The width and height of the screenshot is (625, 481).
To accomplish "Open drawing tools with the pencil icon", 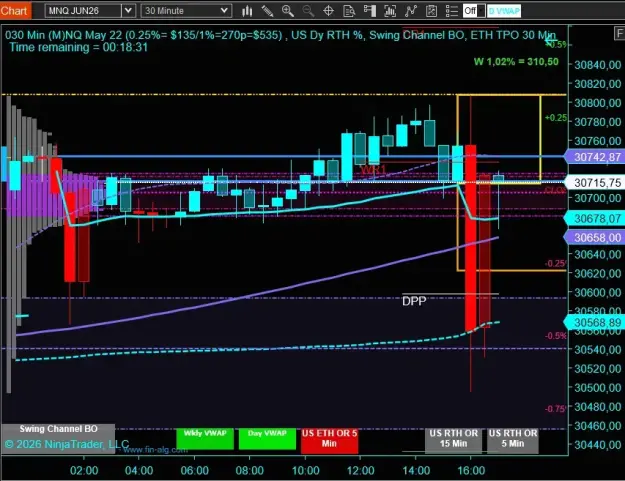I will (267, 11).
